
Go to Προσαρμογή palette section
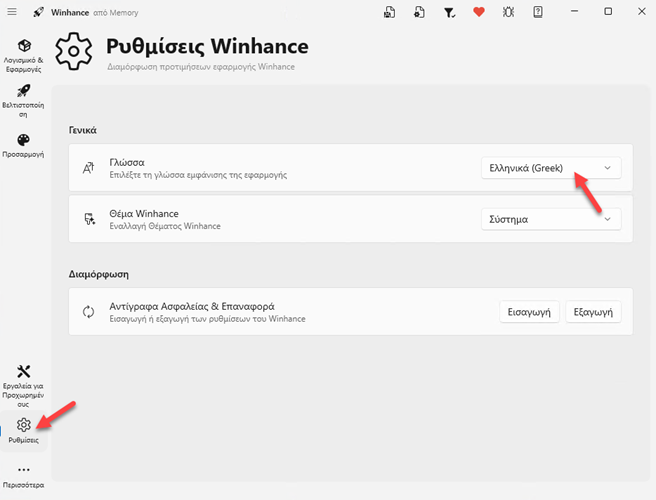point(24,146)
